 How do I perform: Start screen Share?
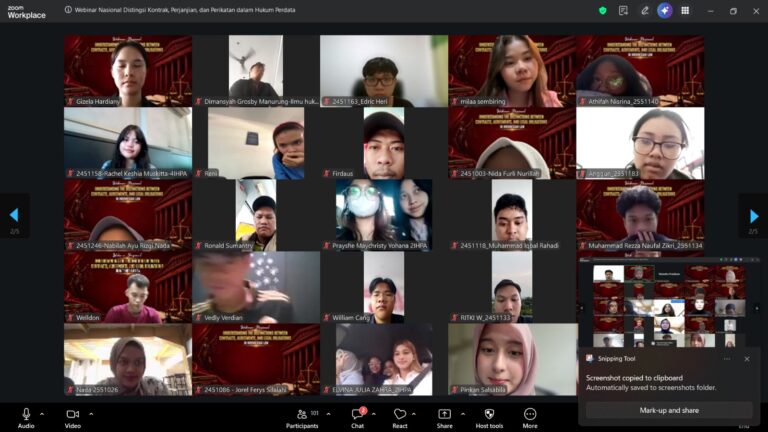click(444, 418)
